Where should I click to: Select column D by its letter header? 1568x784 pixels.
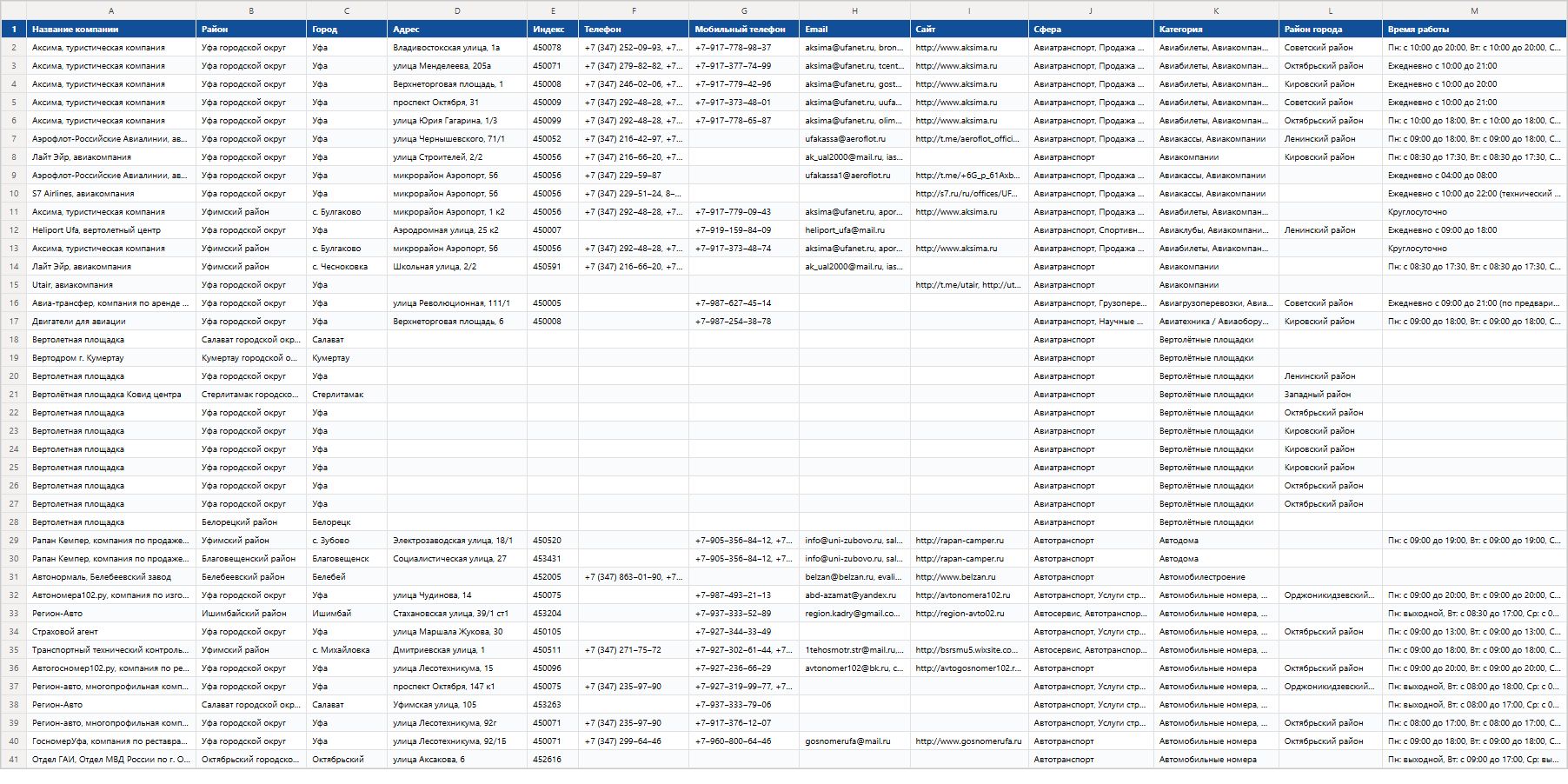coord(457,10)
